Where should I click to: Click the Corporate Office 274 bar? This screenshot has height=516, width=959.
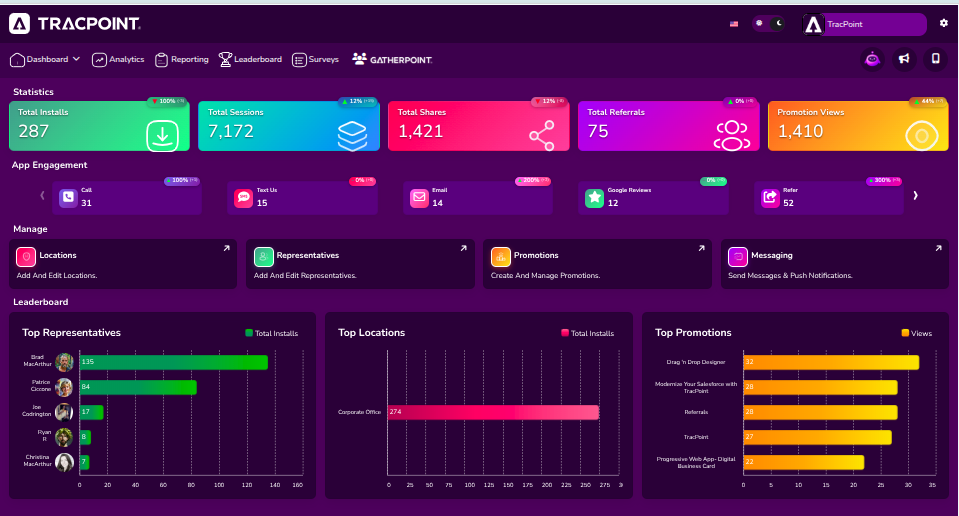coord(493,412)
